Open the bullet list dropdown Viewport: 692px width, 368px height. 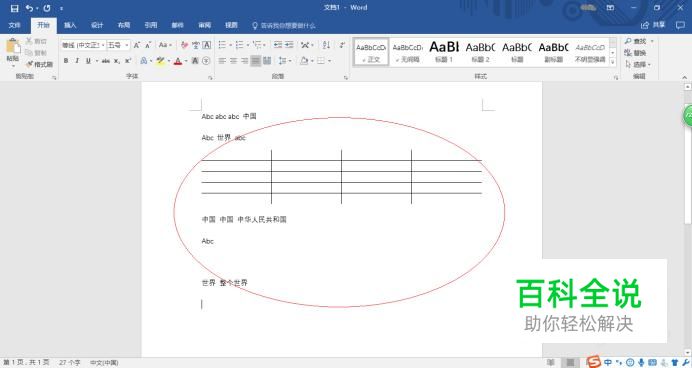coord(230,45)
